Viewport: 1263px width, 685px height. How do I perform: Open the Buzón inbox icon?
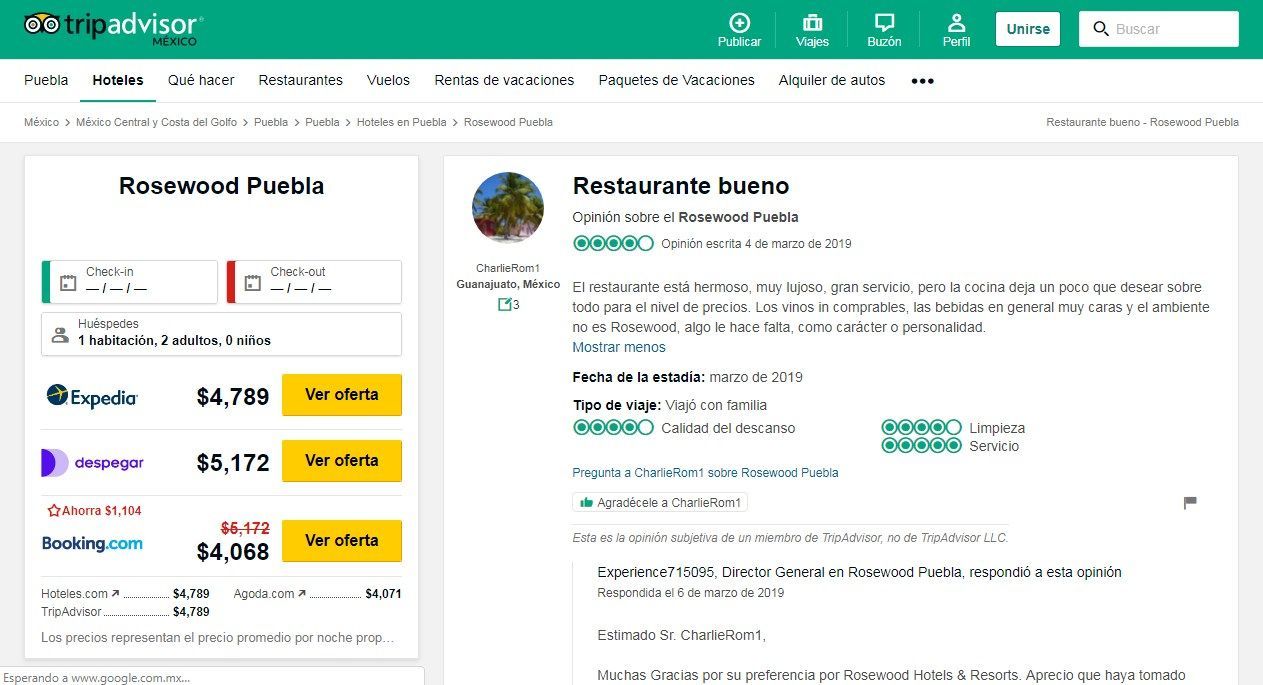tap(884, 22)
